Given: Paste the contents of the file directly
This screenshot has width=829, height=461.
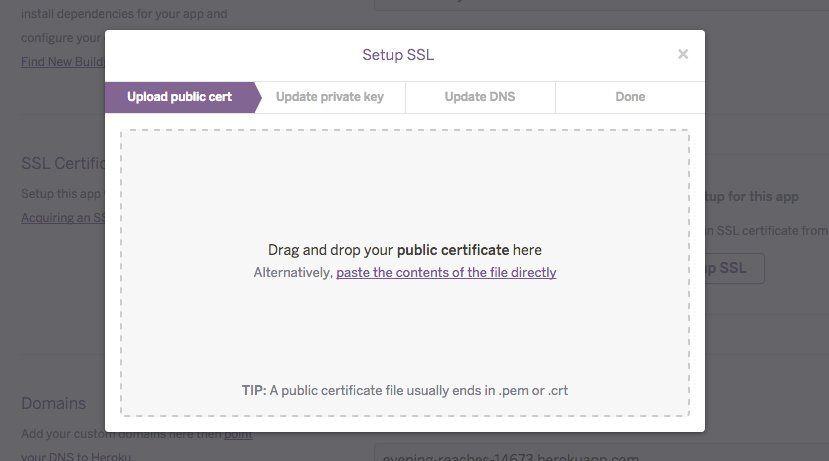Looking at the screenshot, I should 446,272.
